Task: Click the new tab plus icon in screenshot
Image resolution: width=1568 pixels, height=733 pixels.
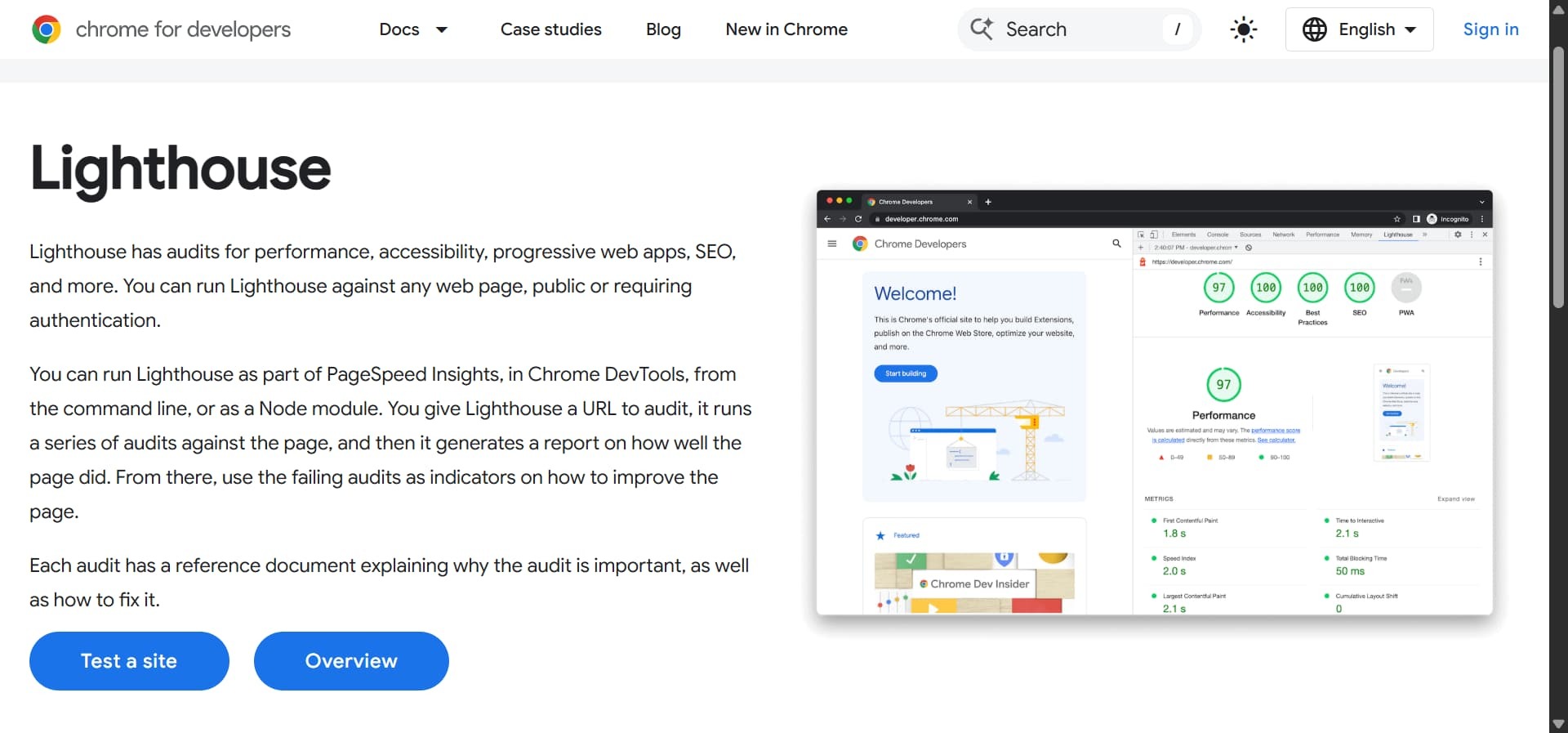Action: (x=988, y=202)
